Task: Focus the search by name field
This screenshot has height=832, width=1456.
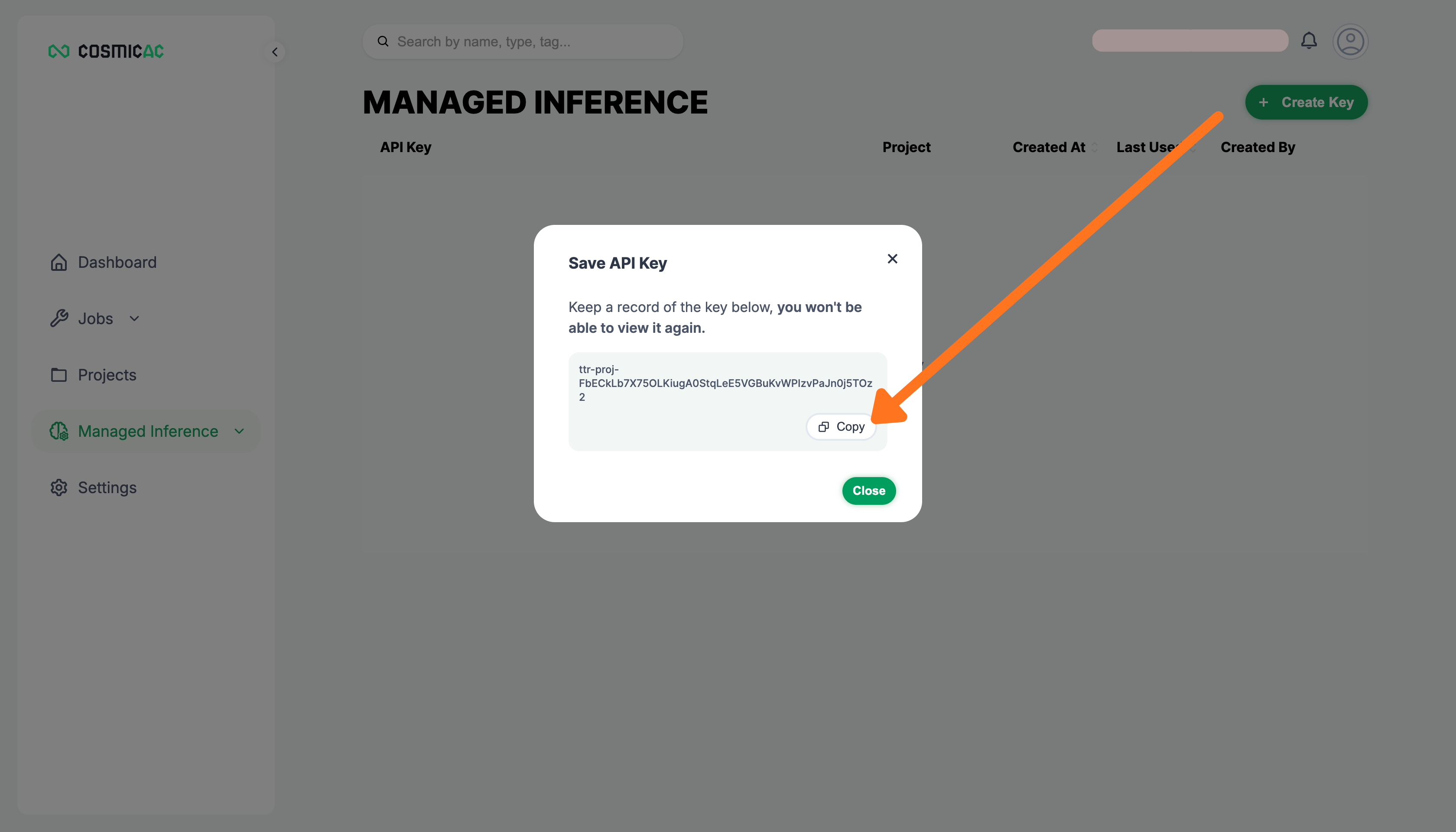Action: tap(523, 42)
